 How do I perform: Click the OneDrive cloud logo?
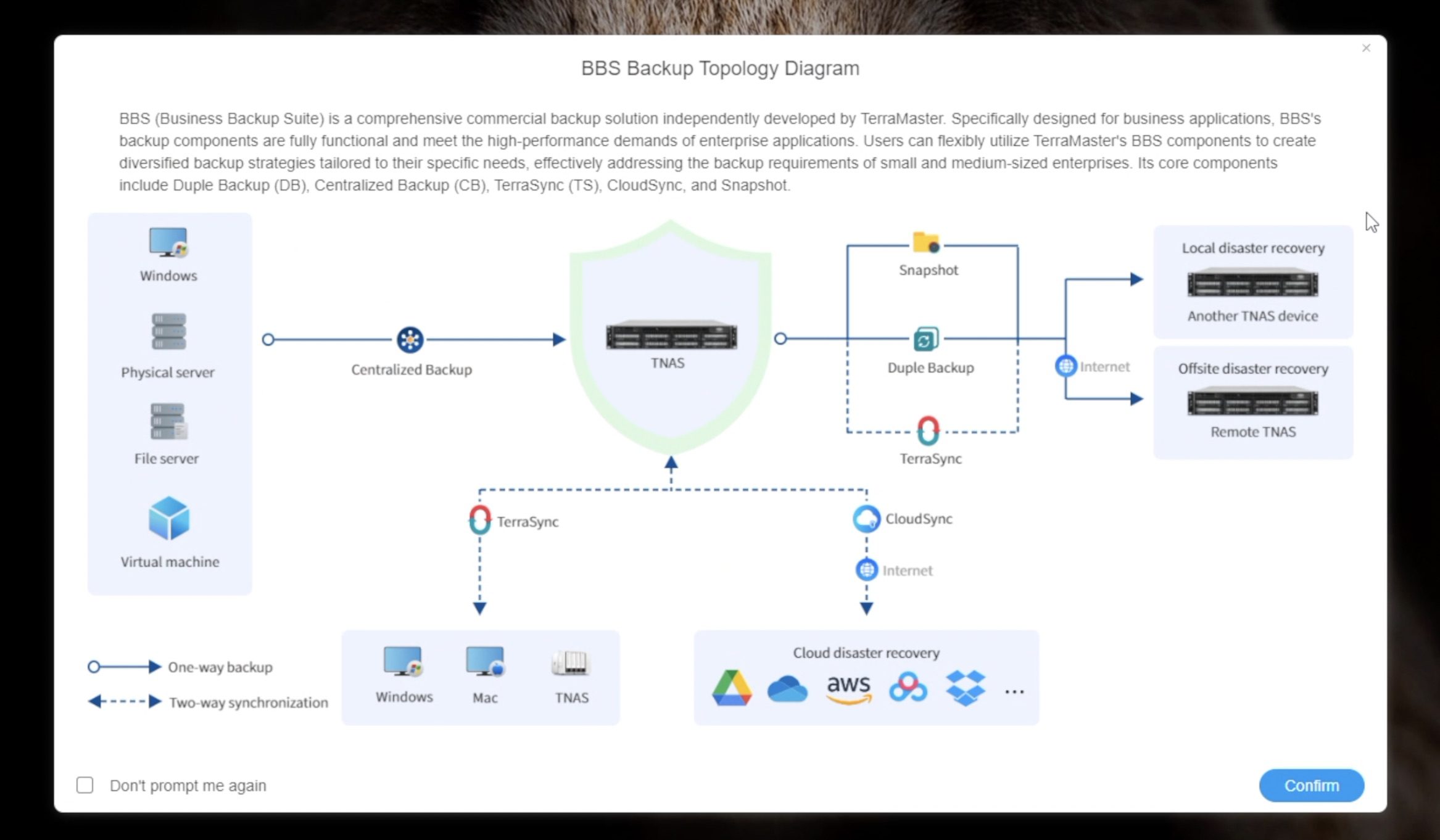click(787, 689)
